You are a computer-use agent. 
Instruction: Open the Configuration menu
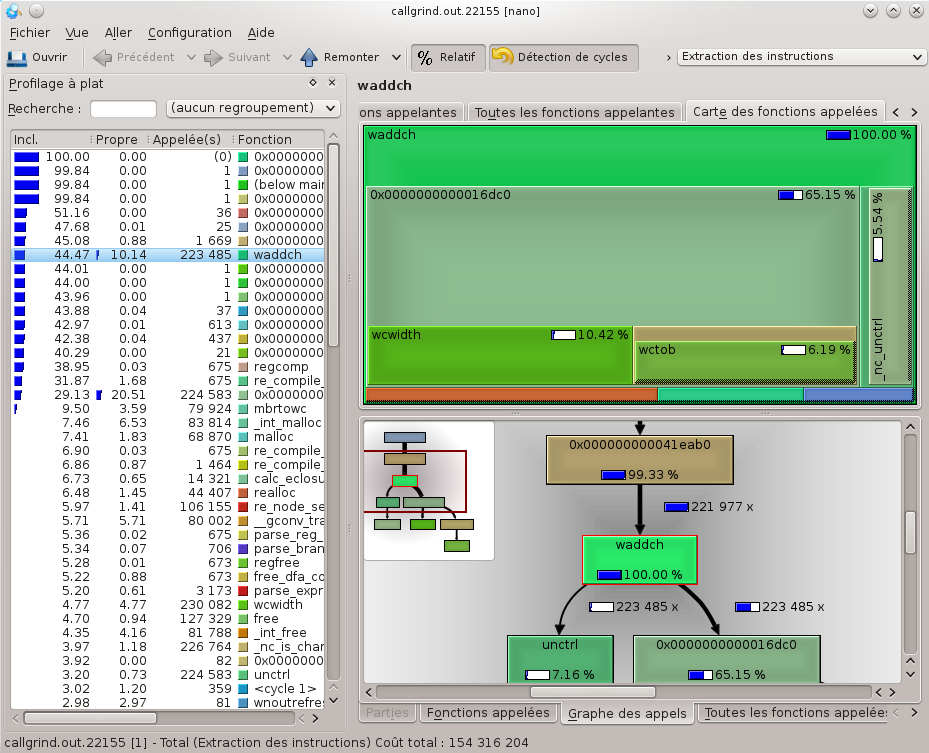click(189, 33)
